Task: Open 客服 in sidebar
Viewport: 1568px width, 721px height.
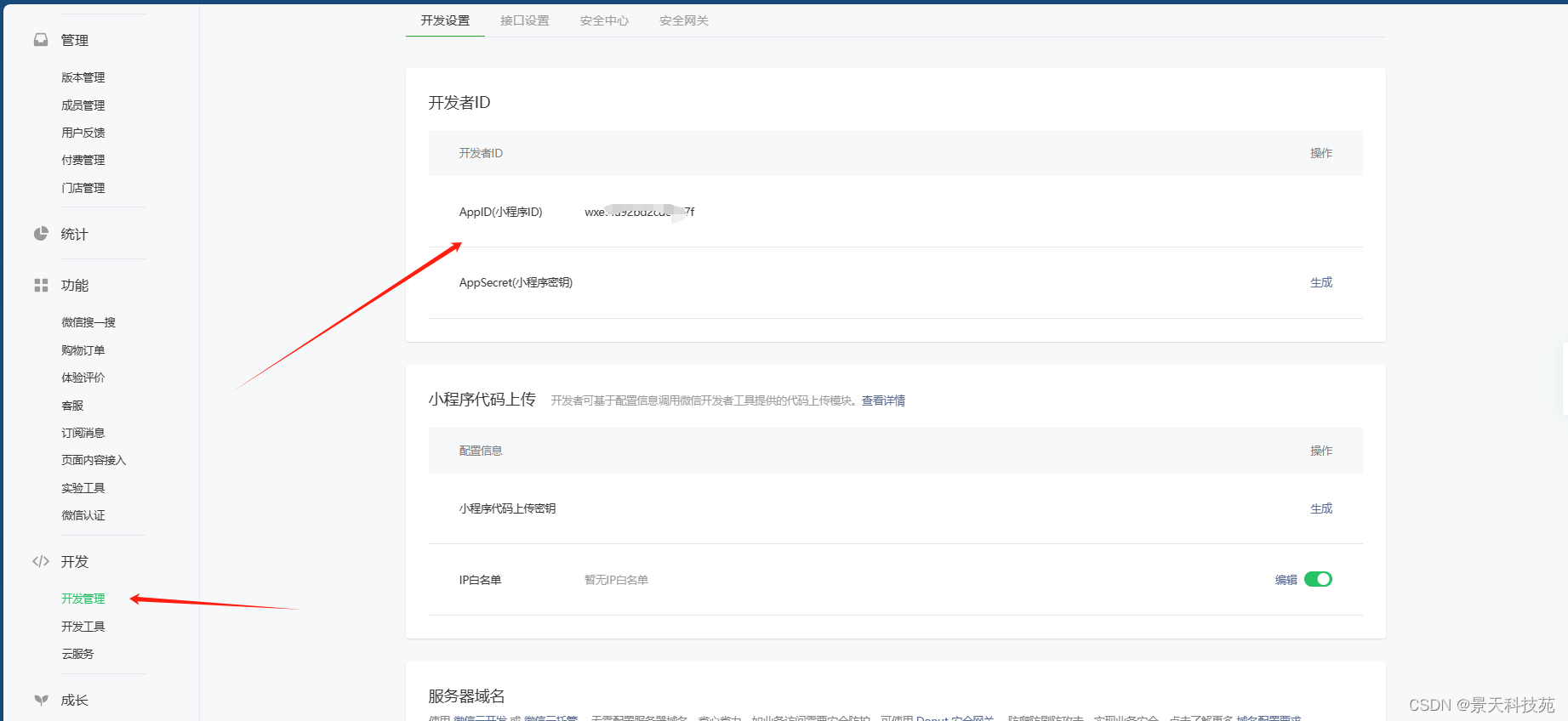Action: click(72, 406)
